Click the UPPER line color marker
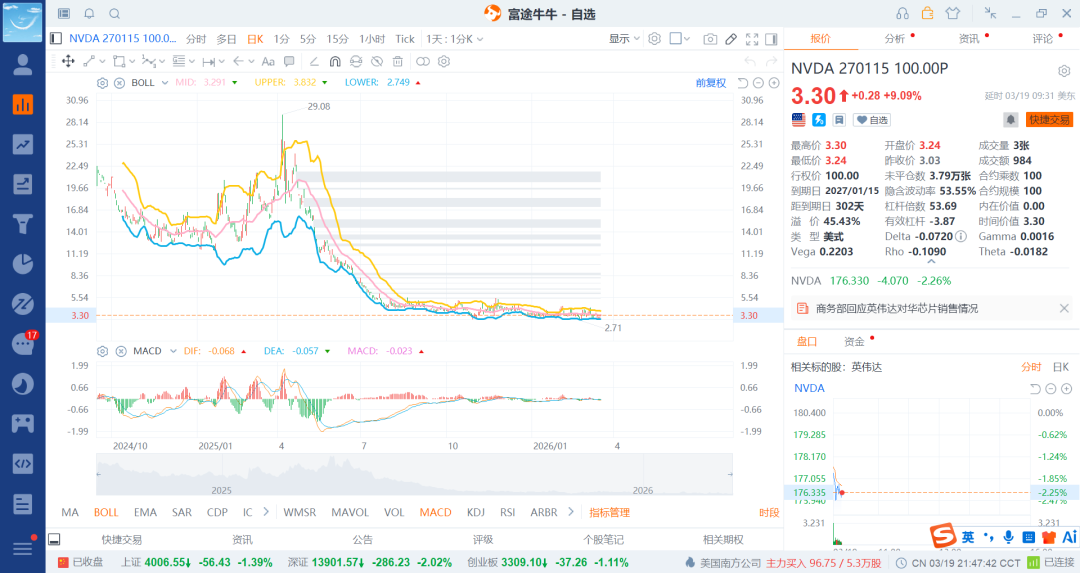The image size is (1080, 573). point(325,83)
